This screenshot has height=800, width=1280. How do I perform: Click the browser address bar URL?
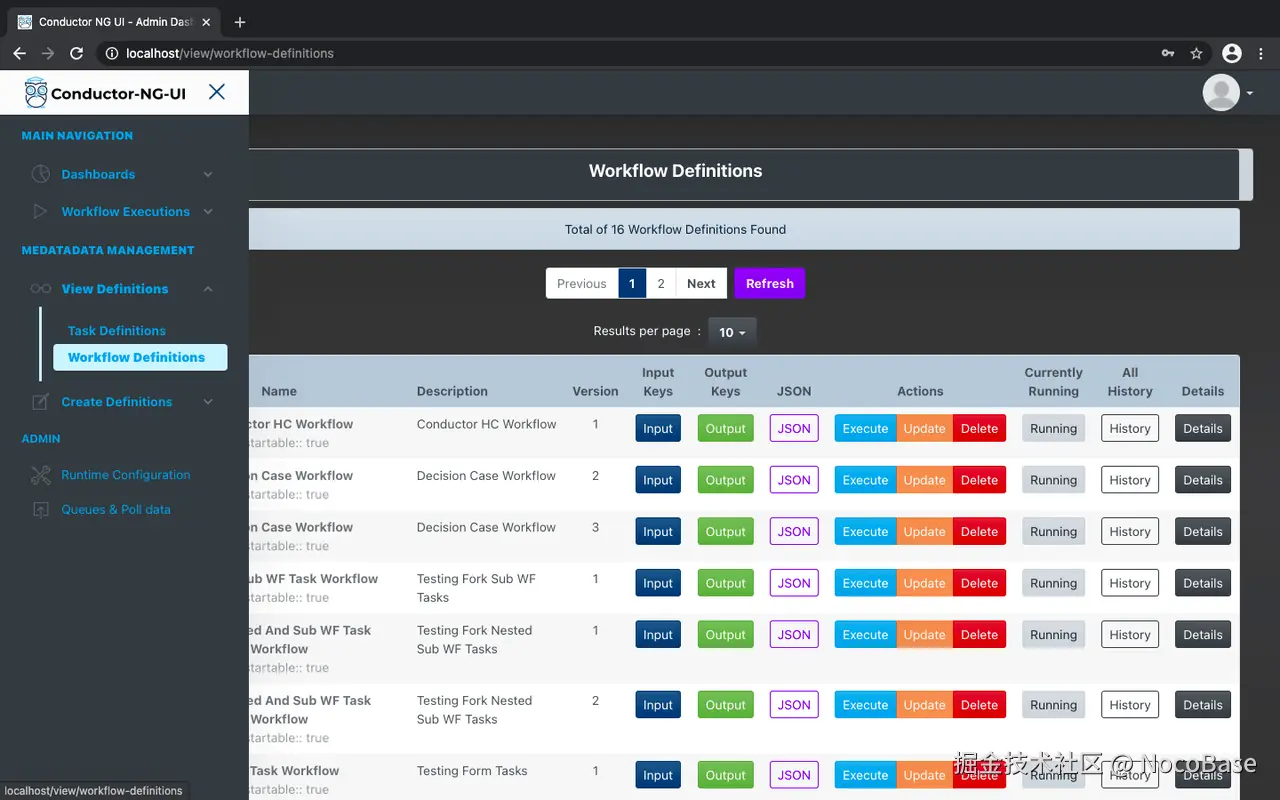[230, 53]
